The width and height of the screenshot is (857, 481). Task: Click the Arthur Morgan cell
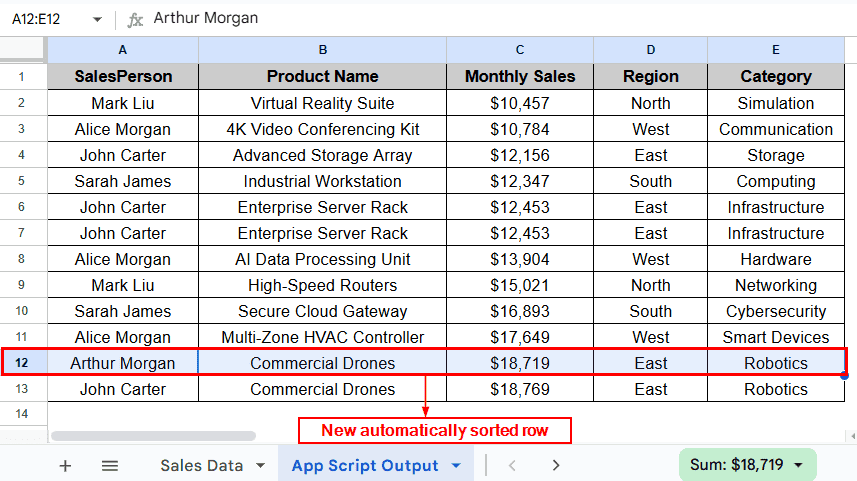click(x=123, y=363)
